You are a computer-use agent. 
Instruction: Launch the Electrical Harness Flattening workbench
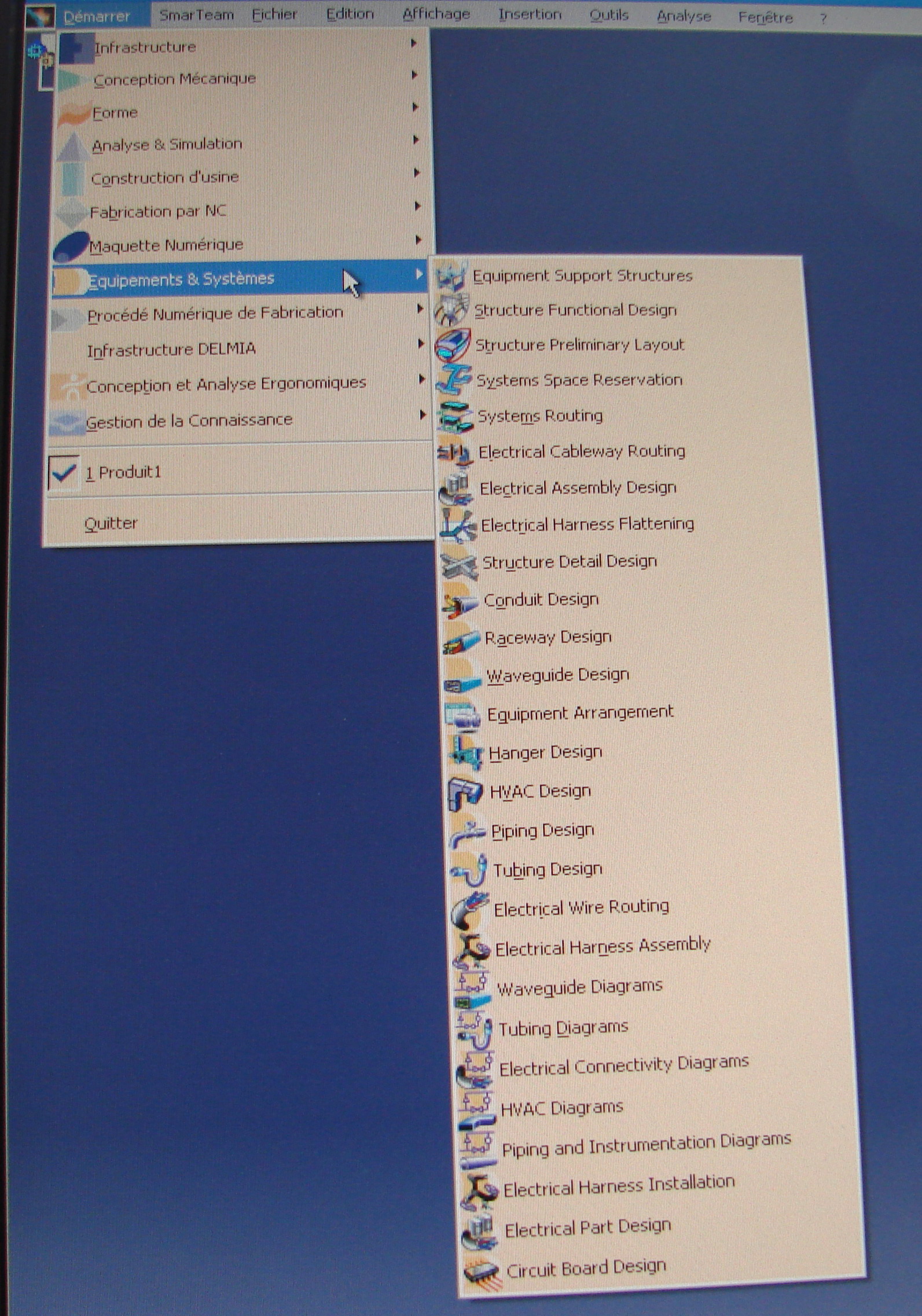coord(587,525)
